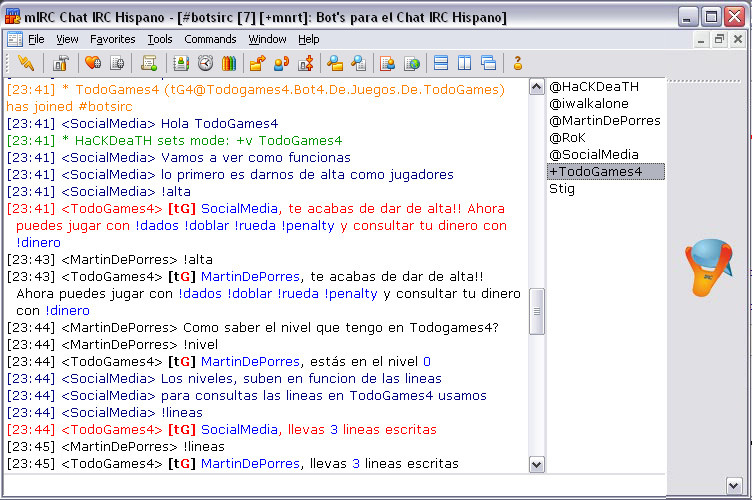Open the URLs List globe icon

(411, 63)
